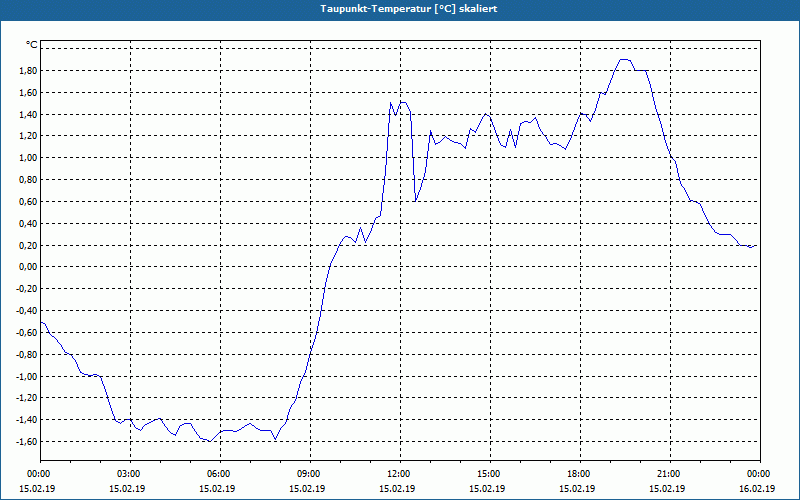Click the 18:00 time label
This screenshot has width=800, height=500.
pyautogui.click(x=580, y=474)
